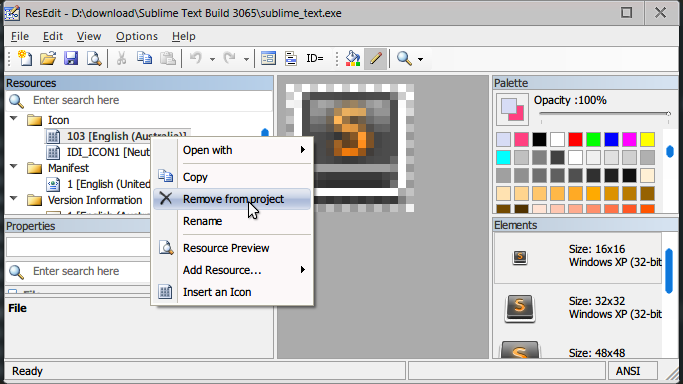Pick the green palette swatch
Image resolution: width=683 pixels, height=384 pixels.
click(x=593, y=139)
